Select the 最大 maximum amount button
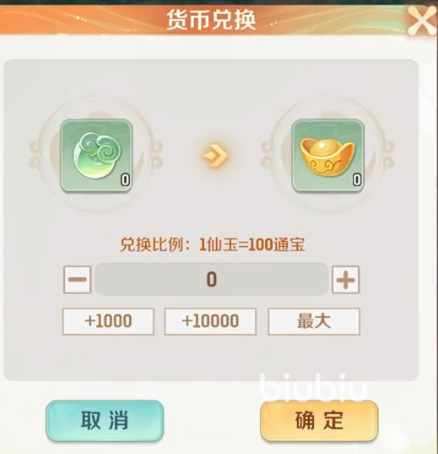 314,321
